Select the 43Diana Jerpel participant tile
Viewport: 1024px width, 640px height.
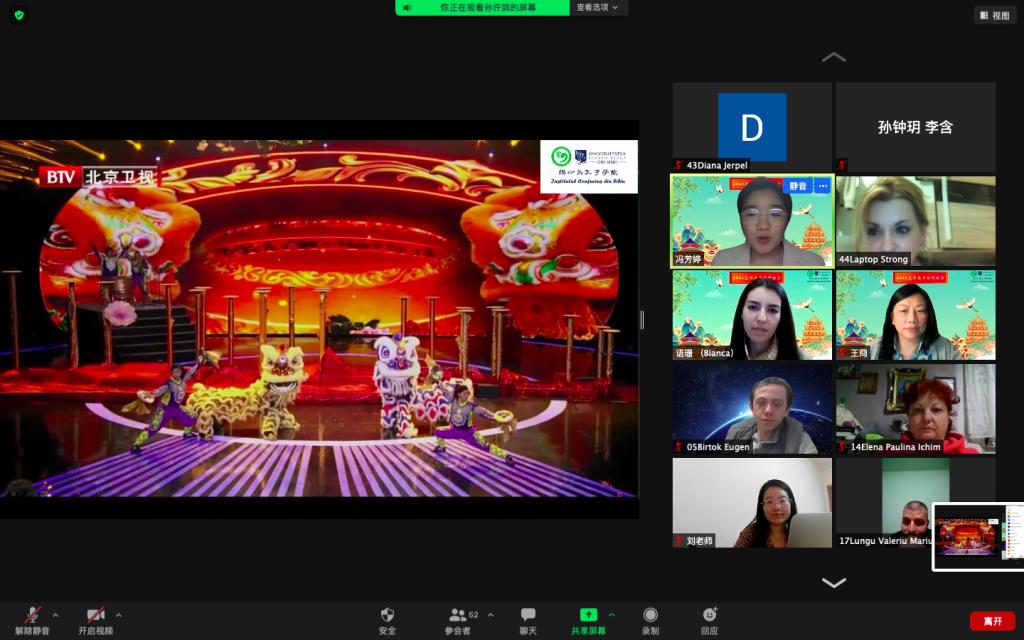[752, 127]
